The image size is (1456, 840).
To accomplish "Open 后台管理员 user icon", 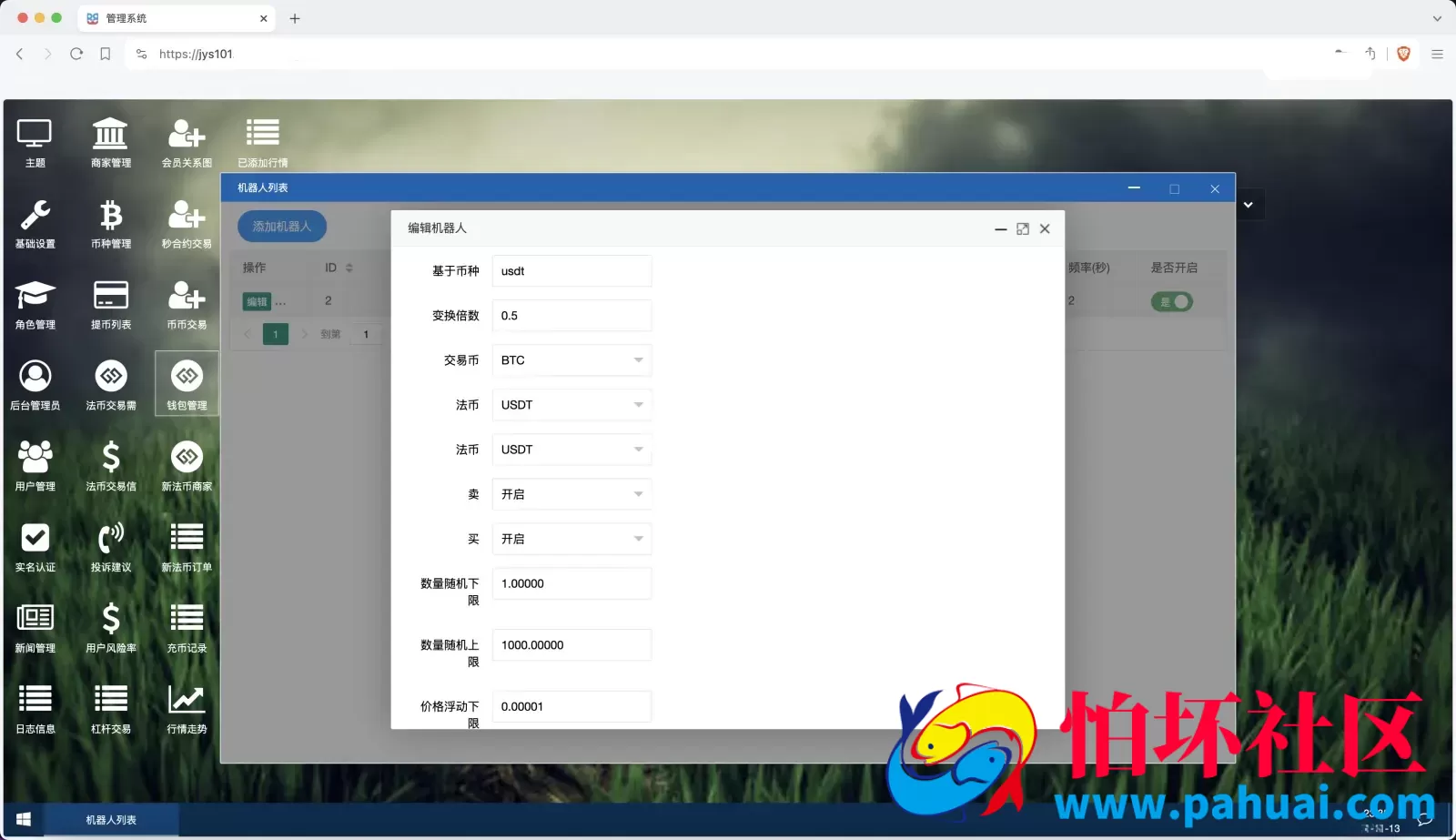I will pyautogui.click(x=35, y=386).
